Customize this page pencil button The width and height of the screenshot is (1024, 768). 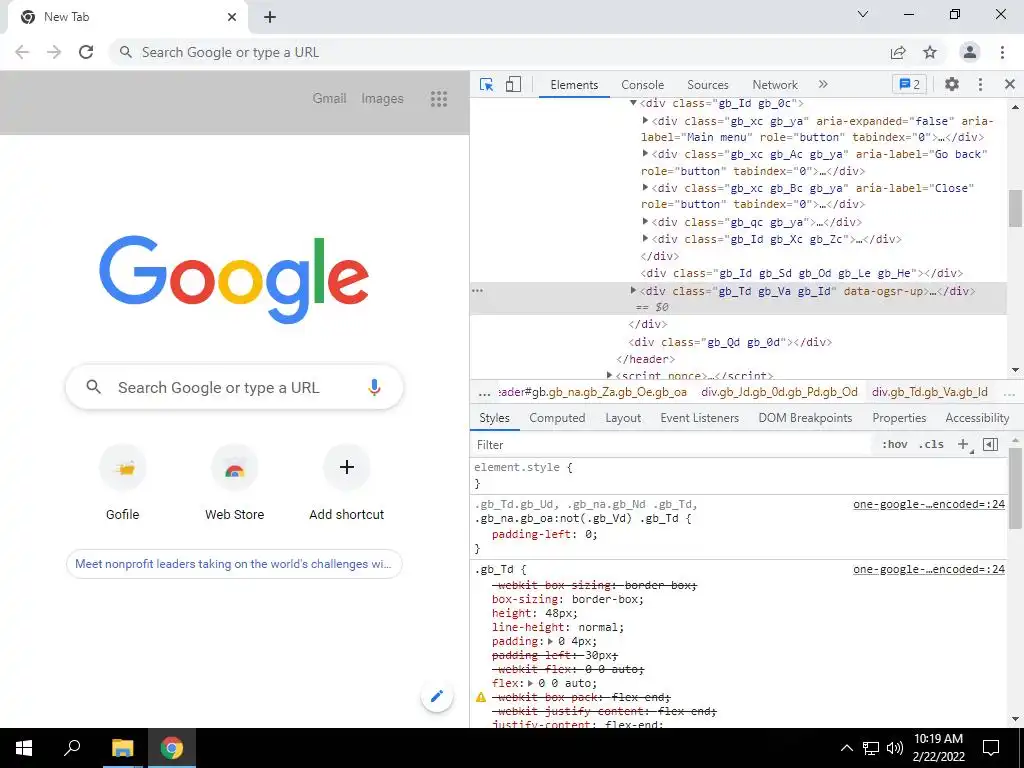coord(437,696)
